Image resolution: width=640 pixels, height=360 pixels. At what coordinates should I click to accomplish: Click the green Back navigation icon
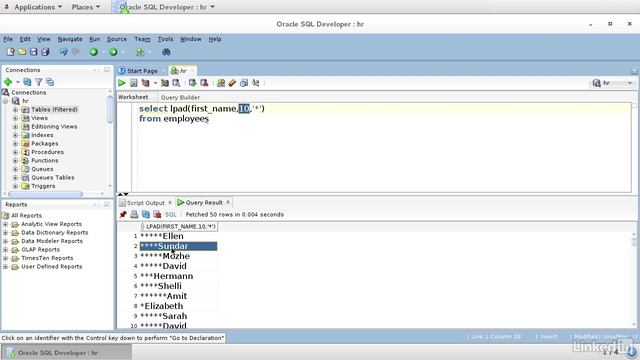[x=94, y=52]
